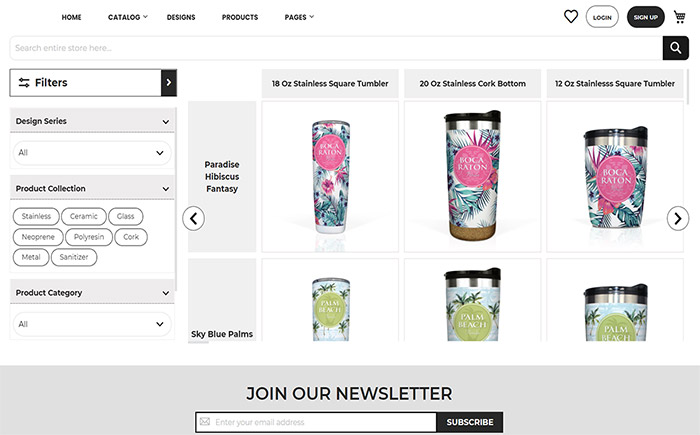The image size is (700, 435).
Task: Click the Sign Up button
Action: pyautogui.click(x=646, y=17)
